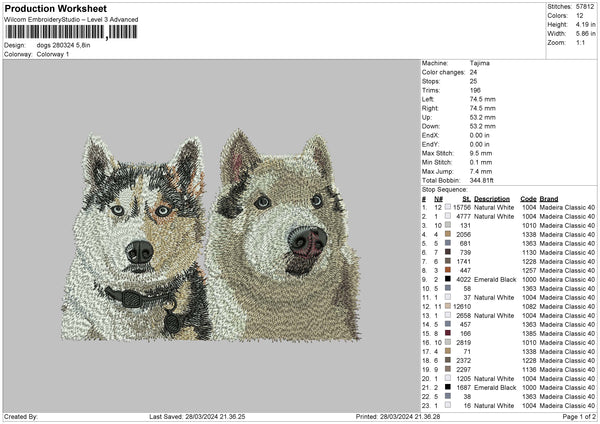Viewport: 600px width, 424px height.
Task: Click the dark brown swatch in stop row 6
Action: [x=448, y=252]
